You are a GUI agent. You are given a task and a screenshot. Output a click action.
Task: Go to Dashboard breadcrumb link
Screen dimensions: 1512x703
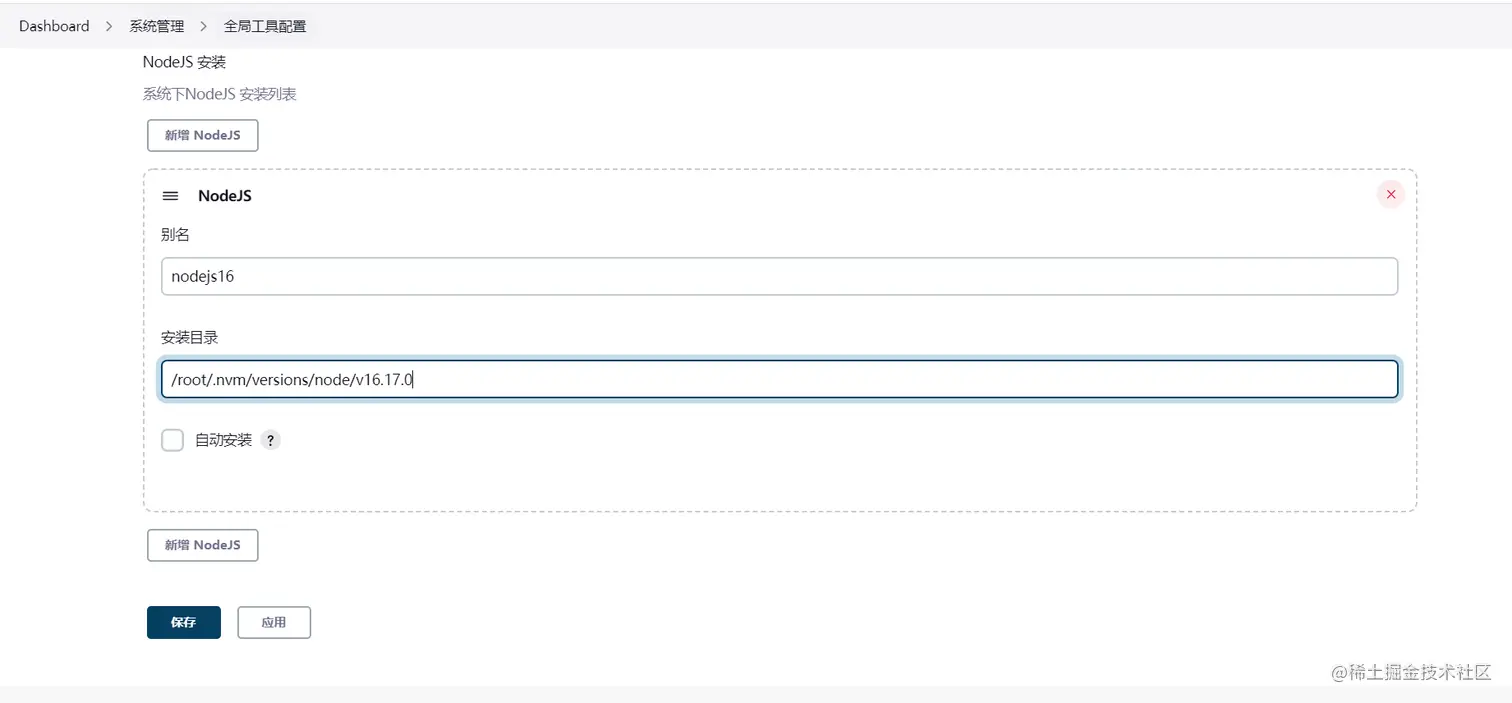(54, 26)
